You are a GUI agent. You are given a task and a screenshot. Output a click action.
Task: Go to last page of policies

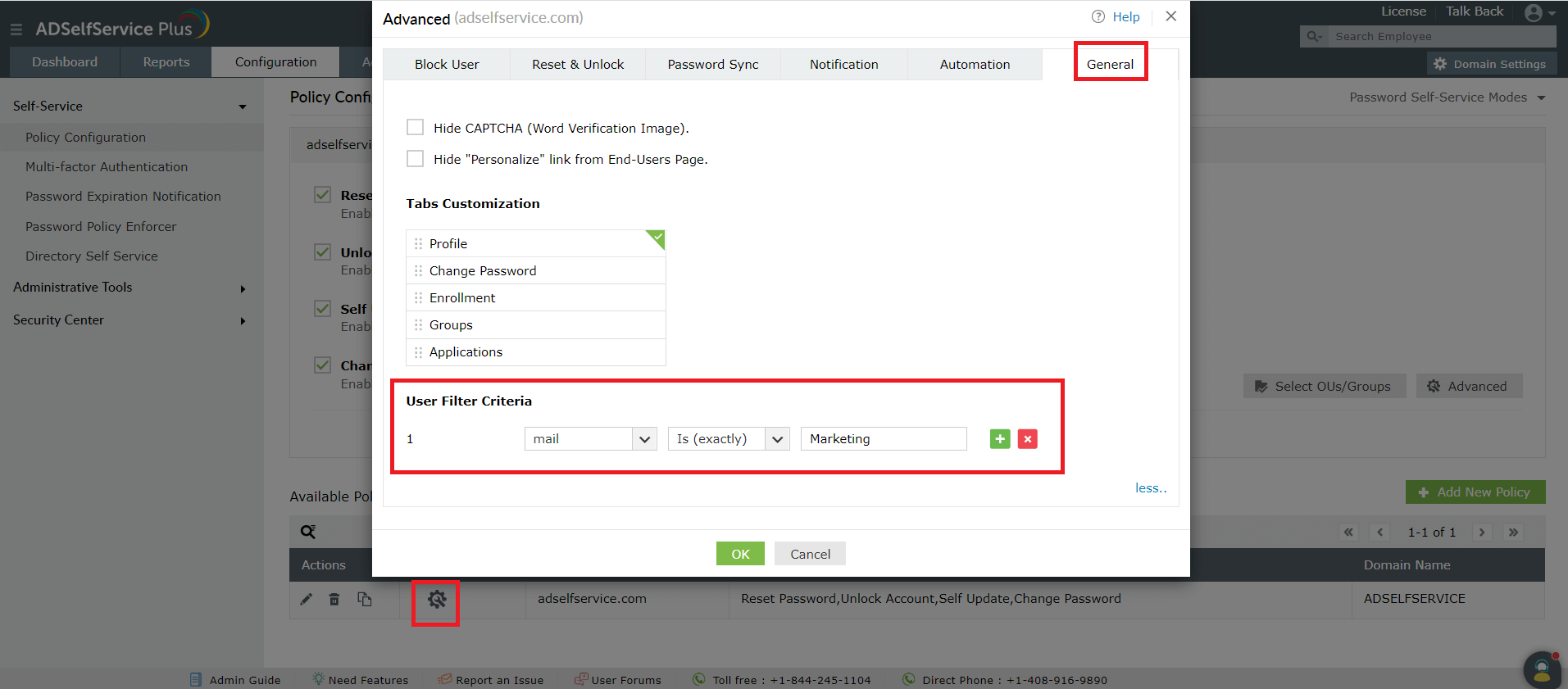click(x=1514, y=533)
